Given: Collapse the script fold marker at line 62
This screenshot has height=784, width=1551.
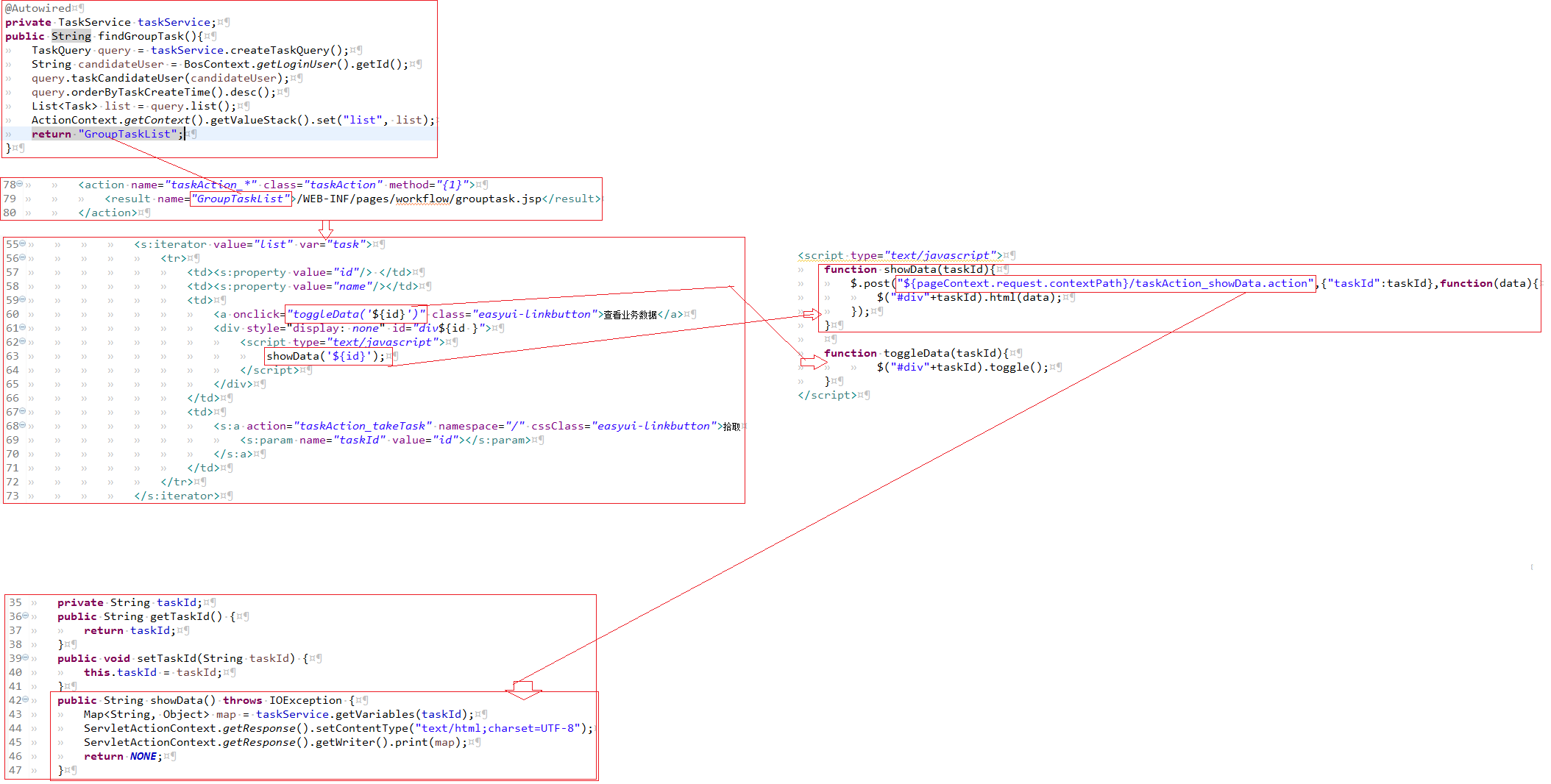Looking at the screenshot, I should point(23,341).
